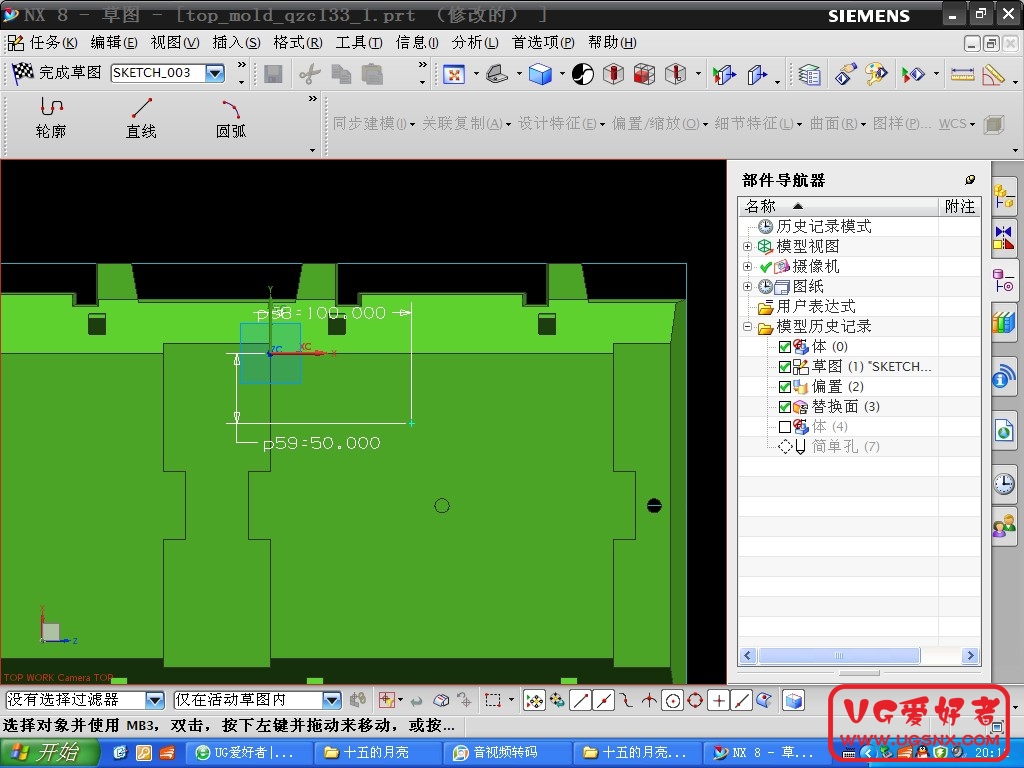Open the 没有选择过滤器 selection filter dropdown
The image size is (1024, 768).
(155, 700)
